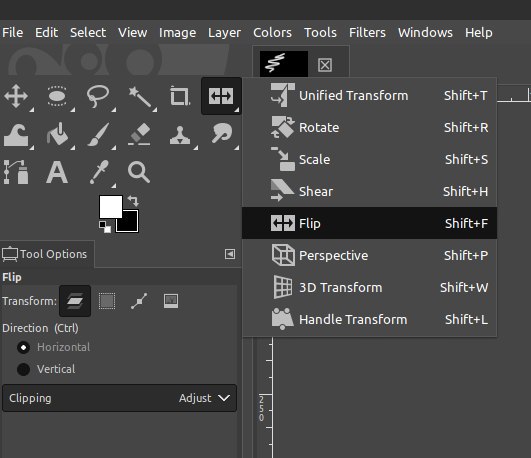Open the Clipping Adjust dropdown

[120, 398]
